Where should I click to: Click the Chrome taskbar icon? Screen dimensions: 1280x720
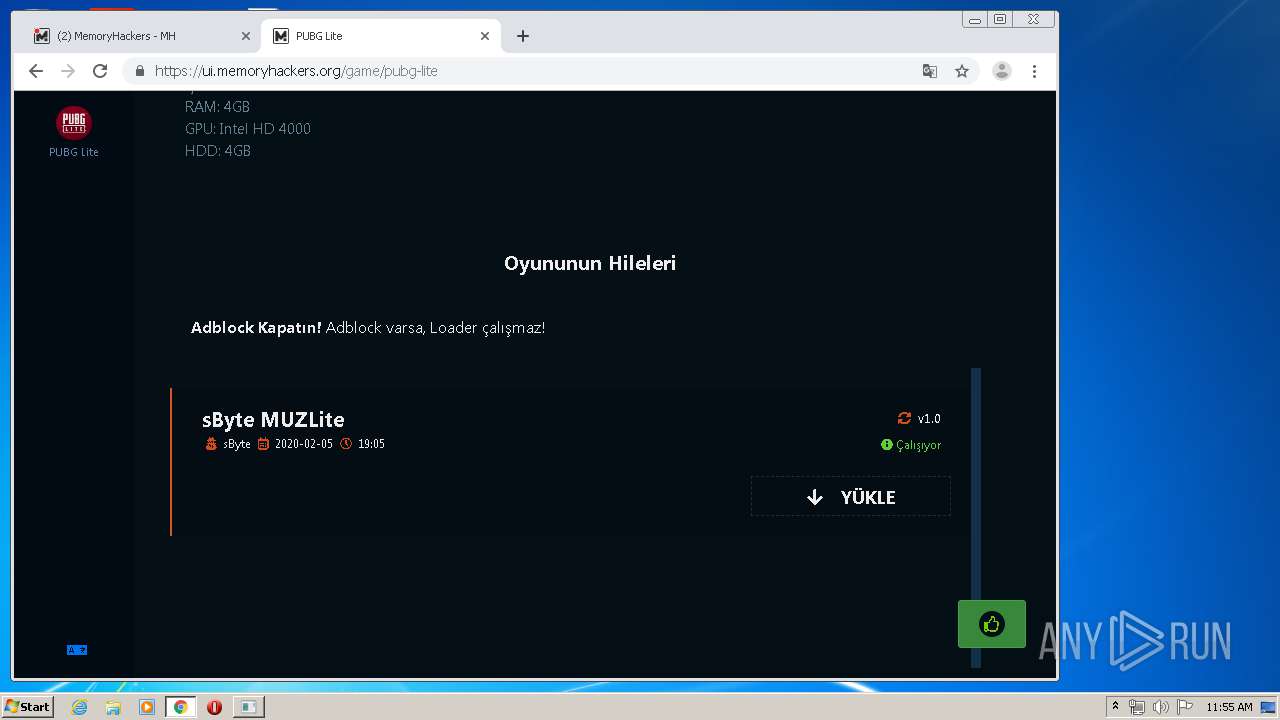(x=181, y=707)
